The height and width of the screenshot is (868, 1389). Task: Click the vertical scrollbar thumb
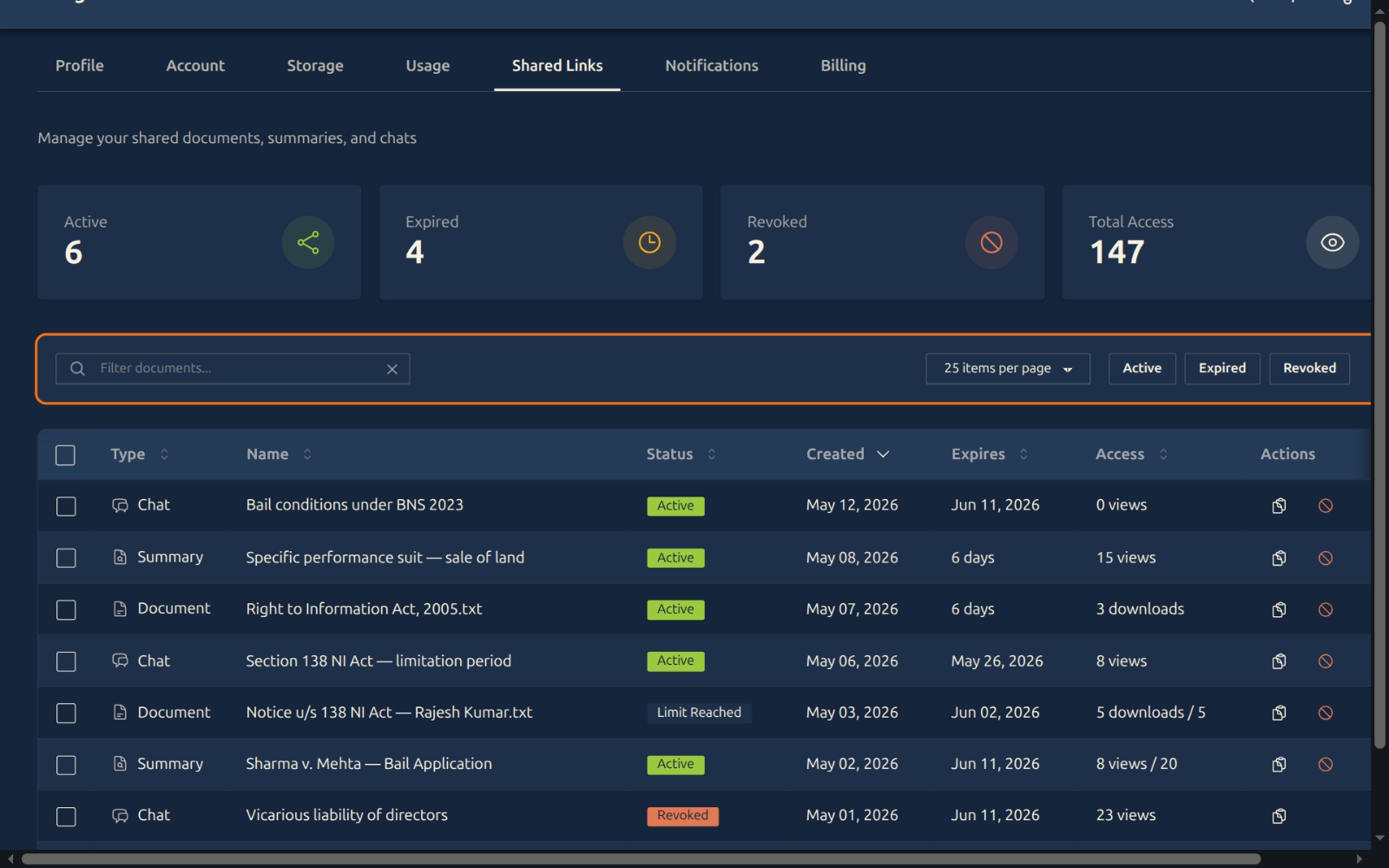click(x=1379, y=385)
